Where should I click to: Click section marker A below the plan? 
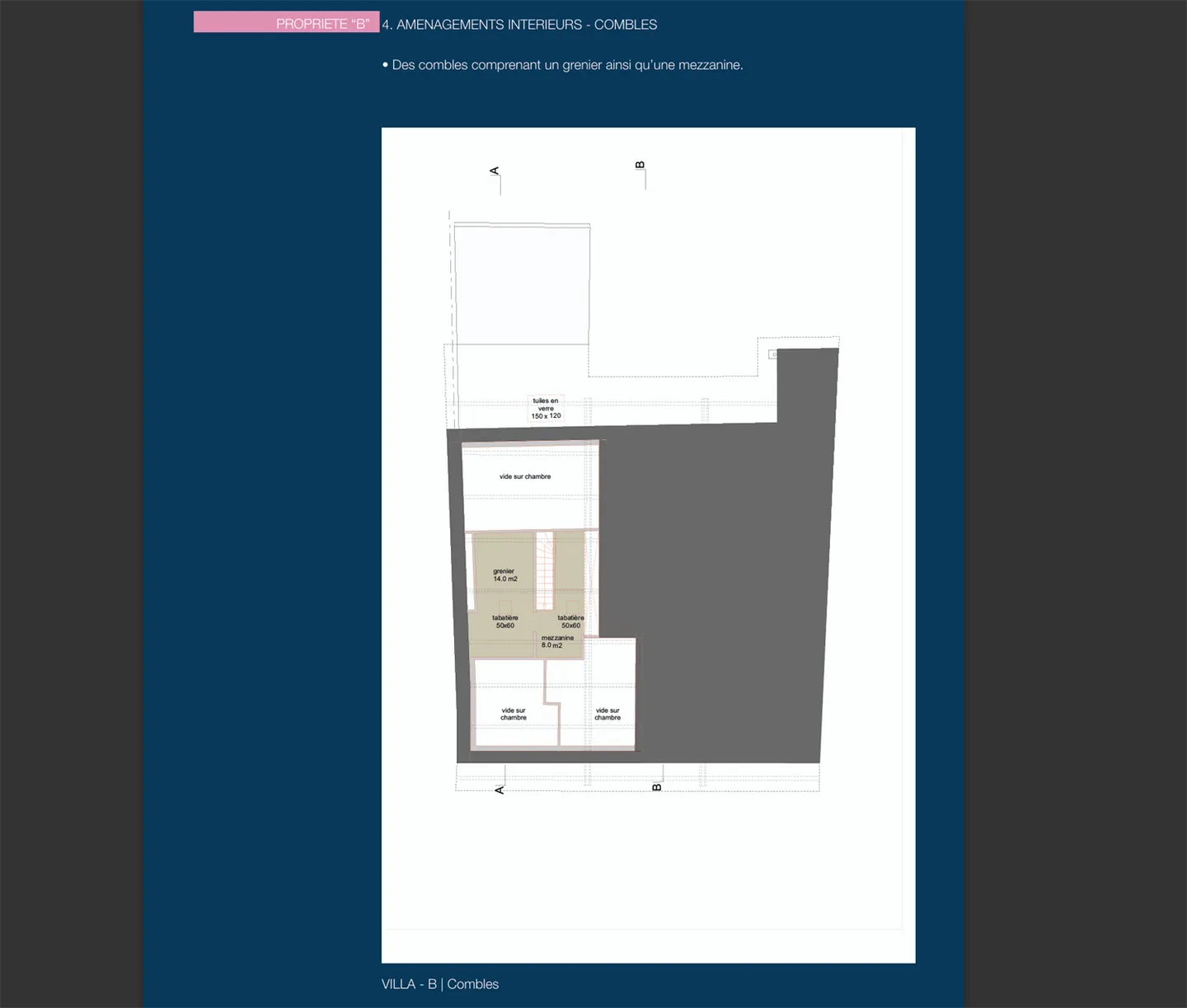coord(500,790)
